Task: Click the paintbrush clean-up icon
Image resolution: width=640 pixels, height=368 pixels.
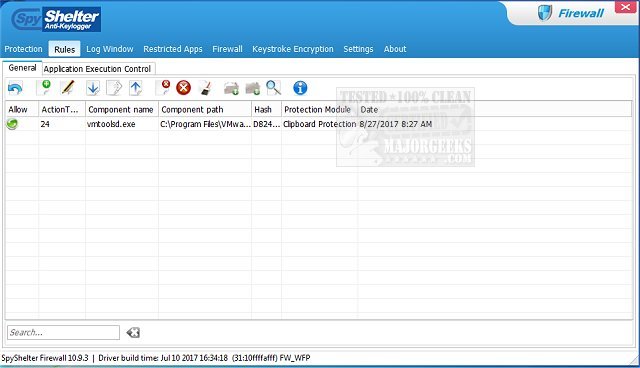Action: point(205,88)
